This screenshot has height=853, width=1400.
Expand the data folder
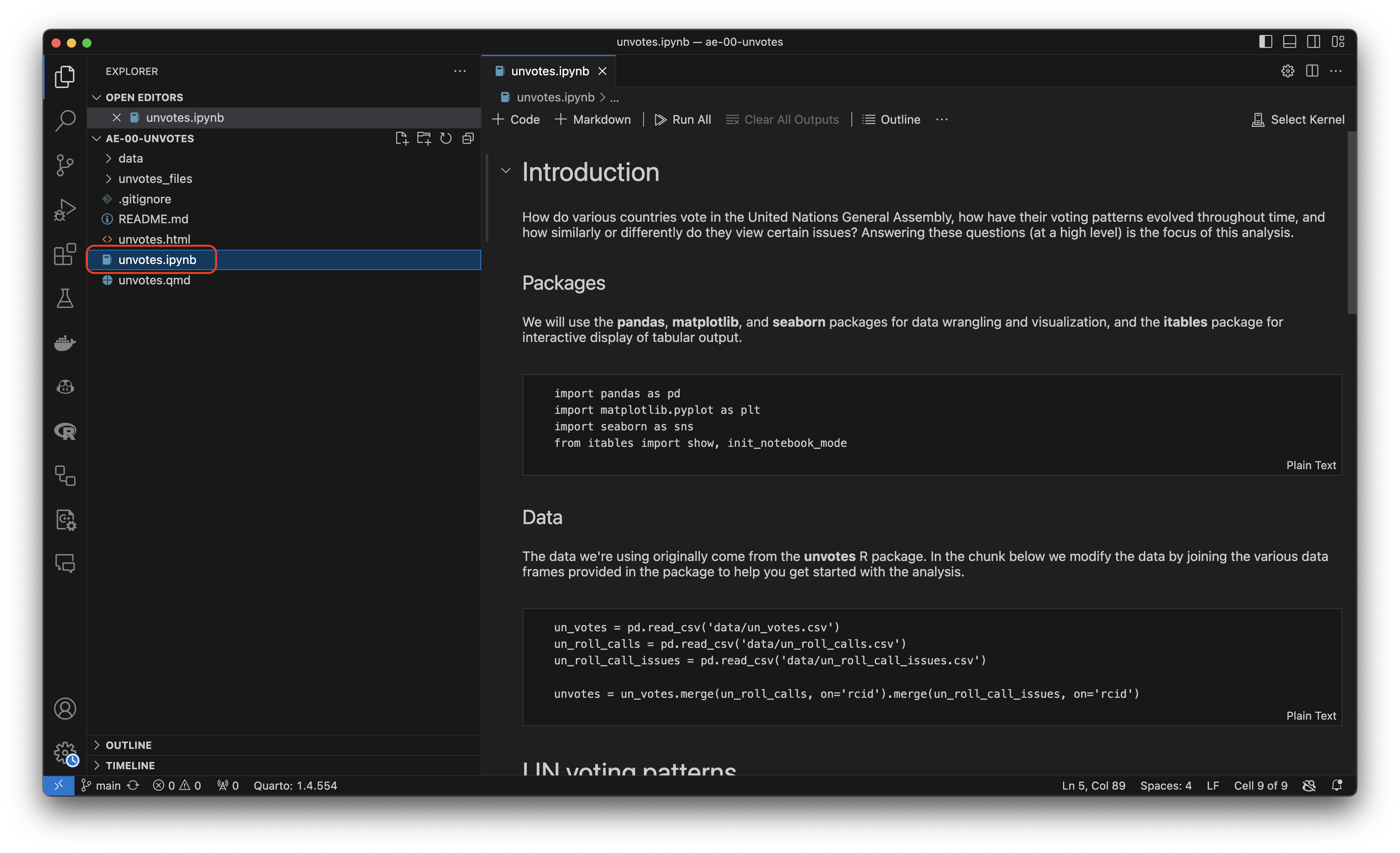point(131,159)
